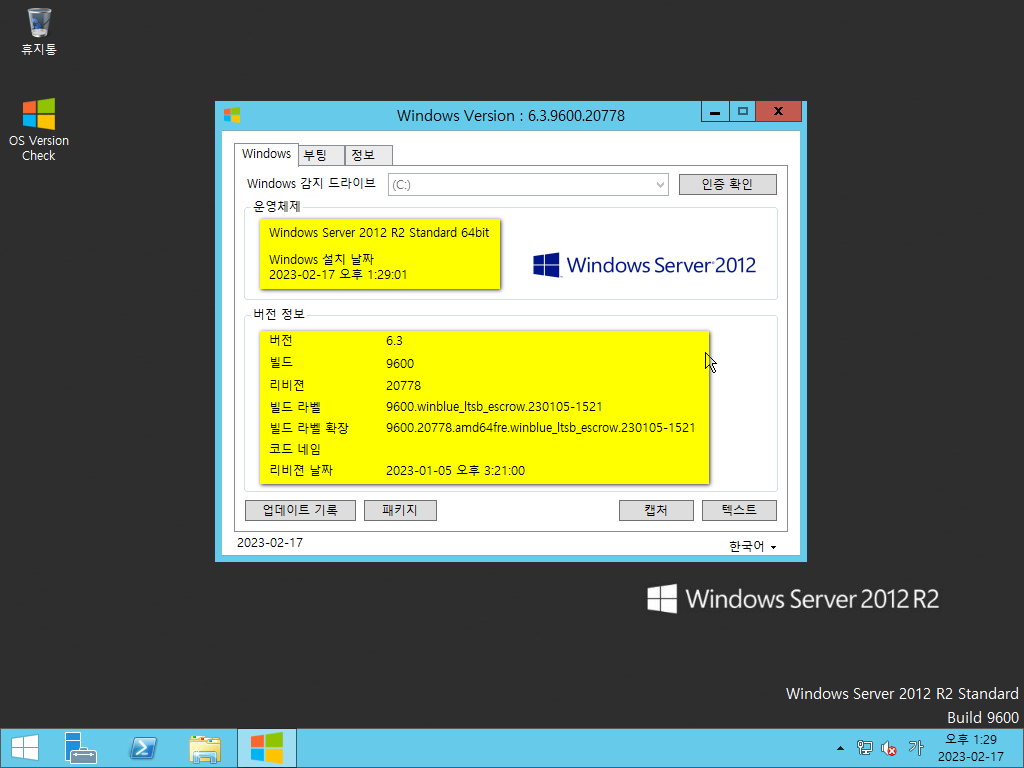This screenshot has width=1024, height=768.
Task: Open File Explorer from taskbar
Action: pyautogui.click(x=205, y=748)
